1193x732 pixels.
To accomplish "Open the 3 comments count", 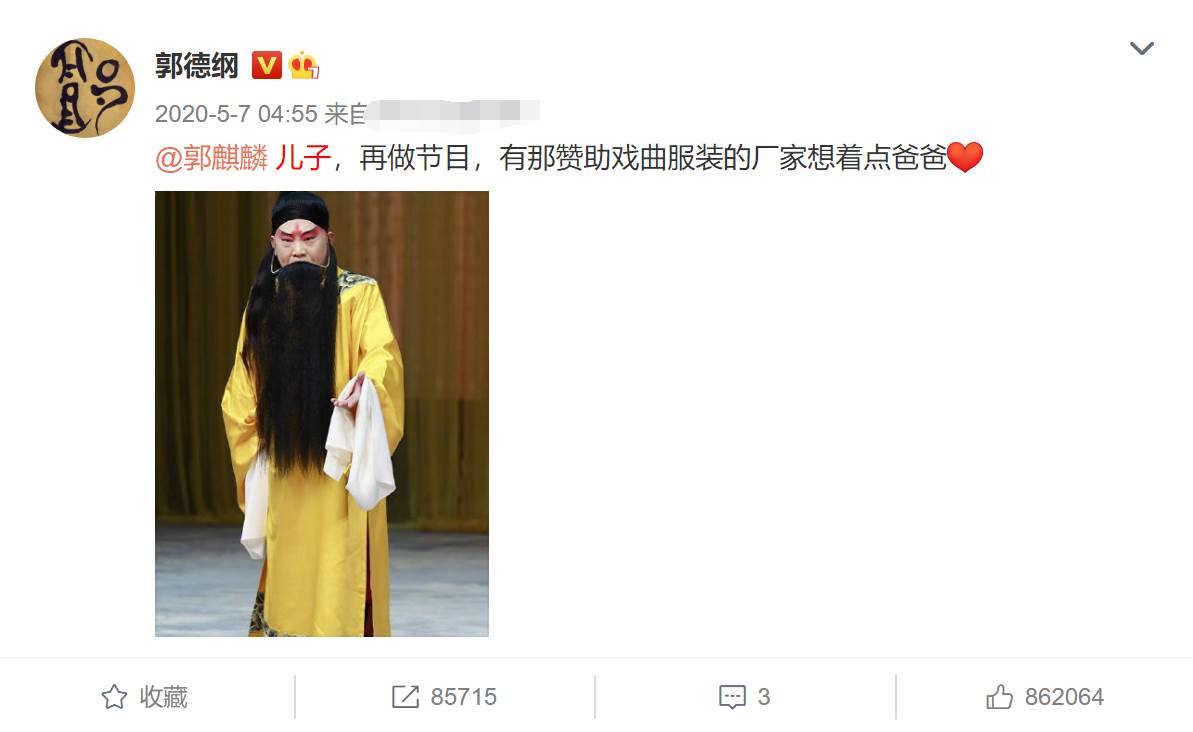I will 764,696.
